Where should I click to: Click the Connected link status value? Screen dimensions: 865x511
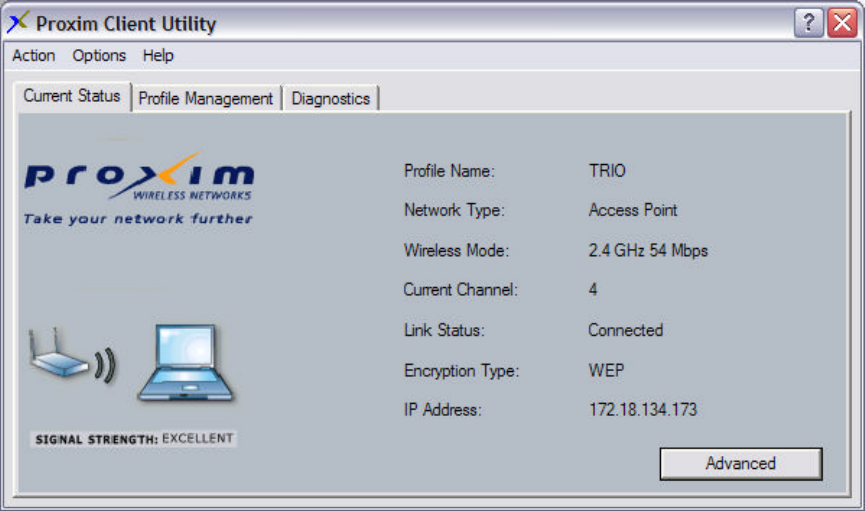pyautogui.click(x=626, y=330)
